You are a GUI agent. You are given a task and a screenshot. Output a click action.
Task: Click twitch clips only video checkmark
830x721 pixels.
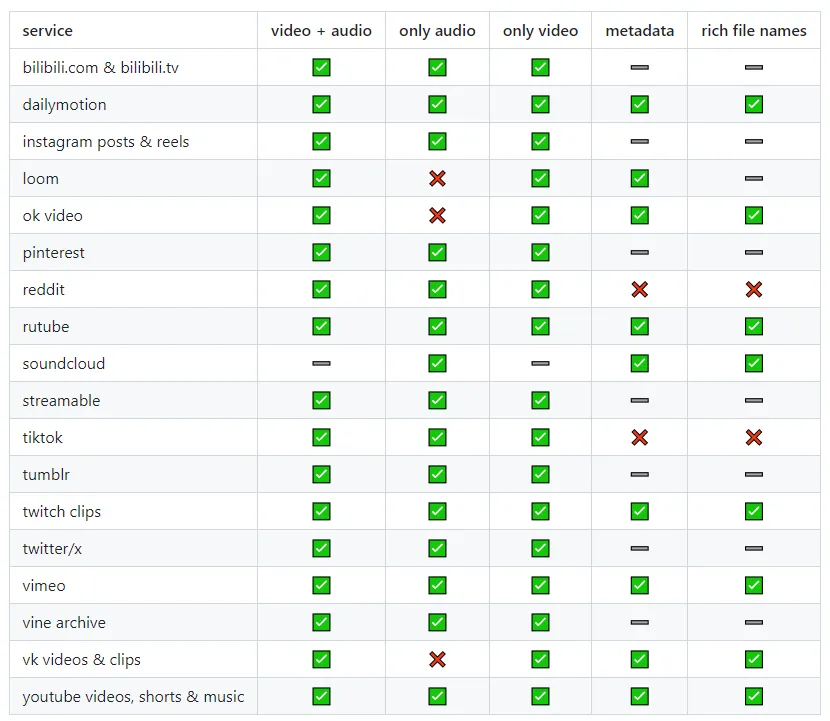click(x=540, y=512)
